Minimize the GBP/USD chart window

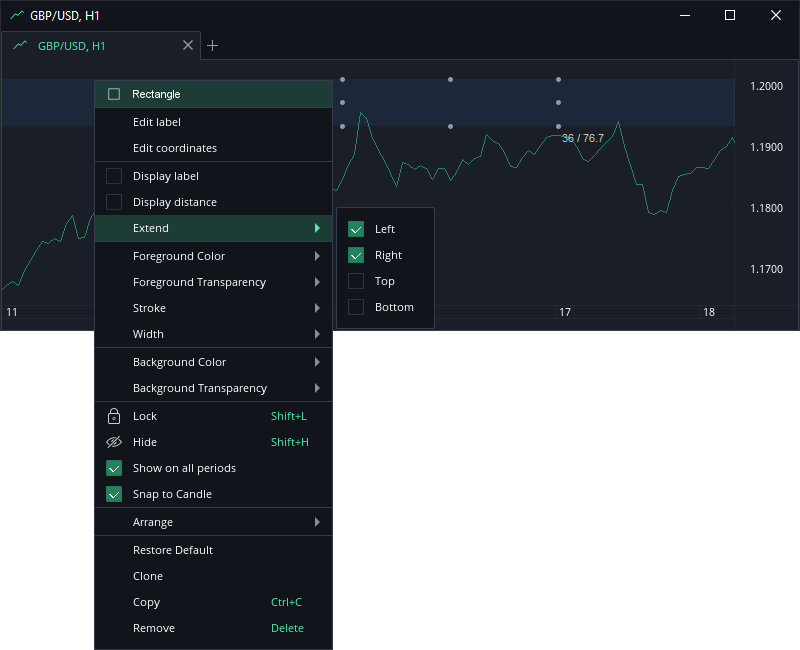685,15
